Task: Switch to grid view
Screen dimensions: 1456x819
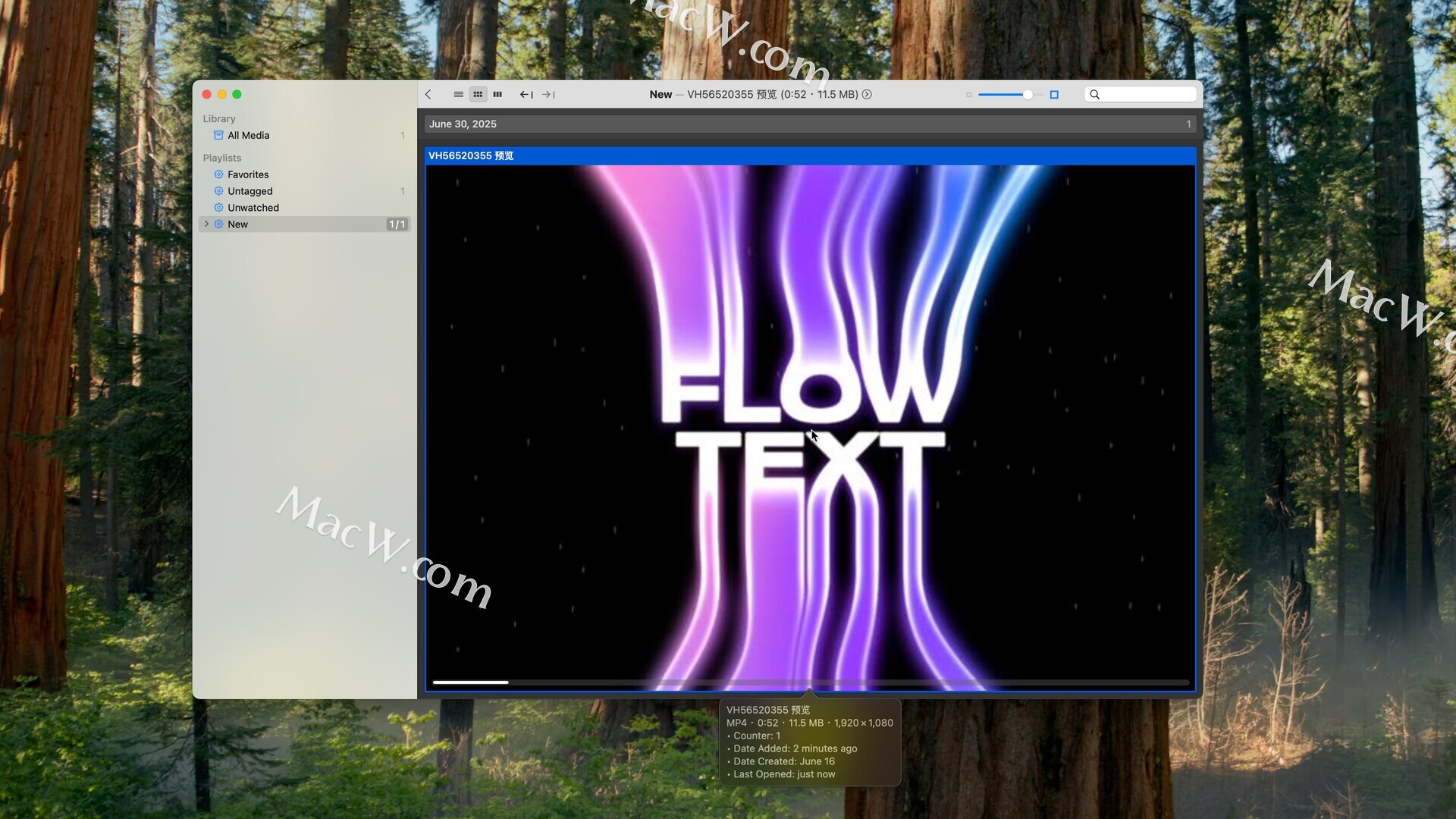Action: pos(478,94)
